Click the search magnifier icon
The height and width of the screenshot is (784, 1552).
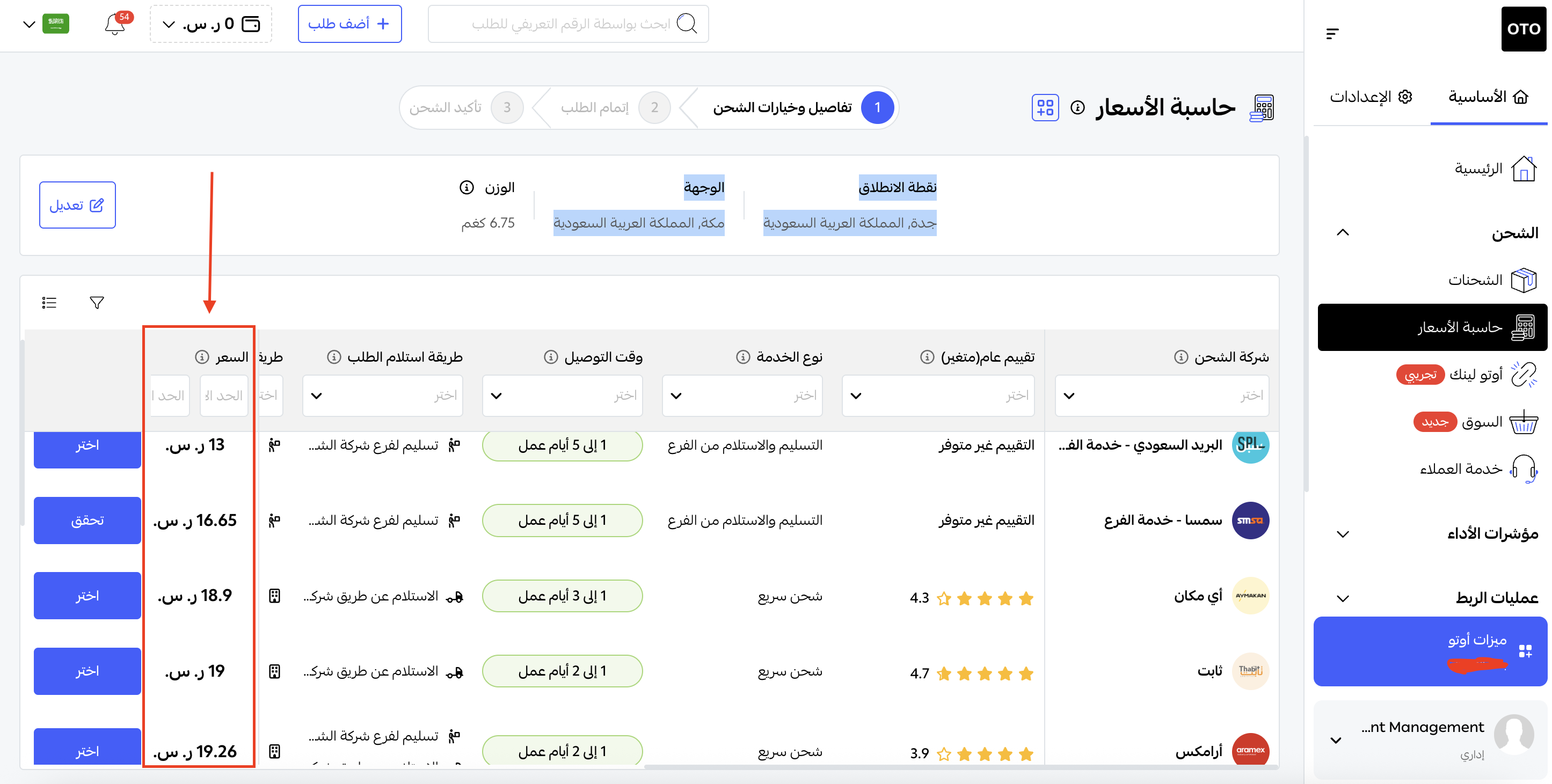687,24
